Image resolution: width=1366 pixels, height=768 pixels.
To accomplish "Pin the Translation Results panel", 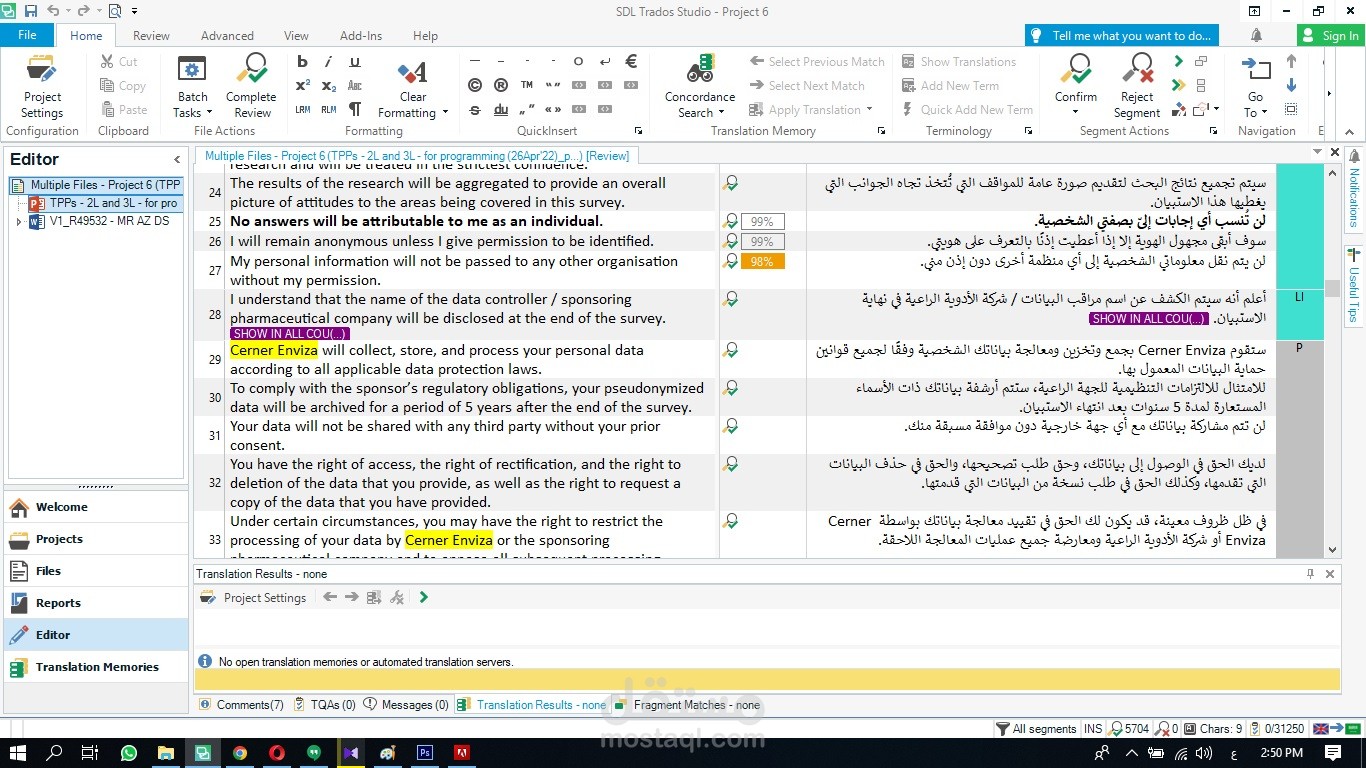I will 1311,574.
